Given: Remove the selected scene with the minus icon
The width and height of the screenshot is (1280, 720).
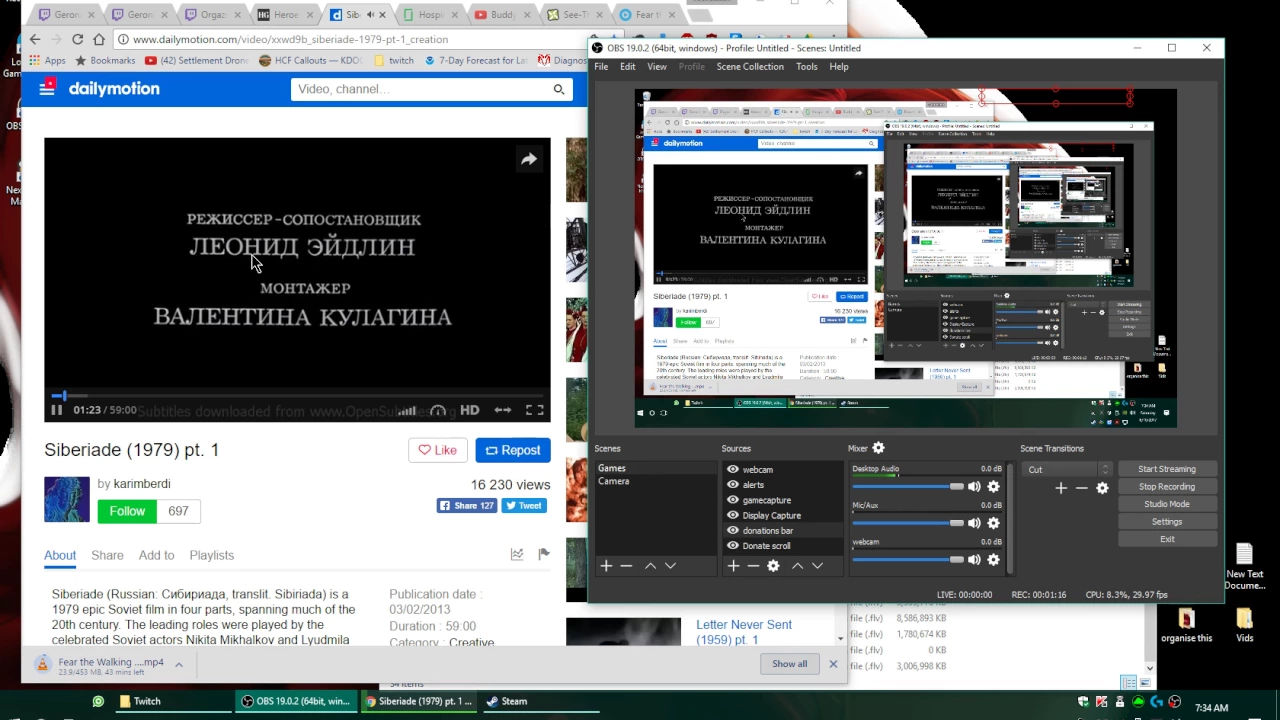Looking at the screenshot, I should pyautogui.click(x=626, y=566).
